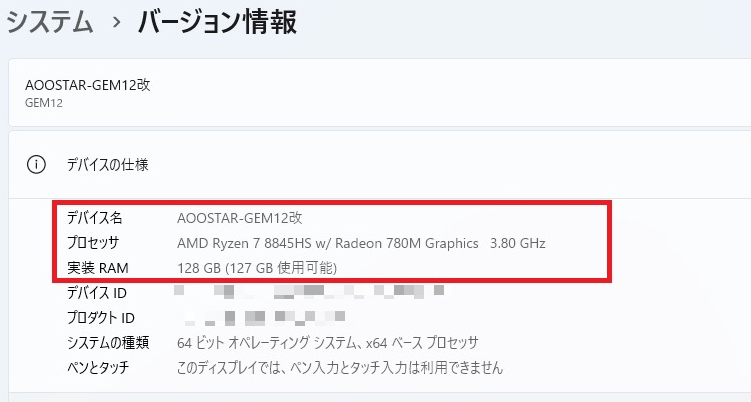751x402 pixels.
Task: Click the breadcrumb chevron separator
Action: (116, 22)
